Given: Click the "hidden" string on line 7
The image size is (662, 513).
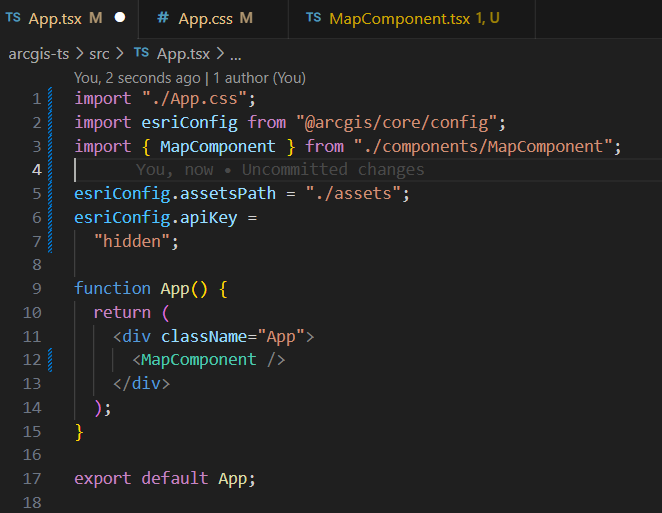Looking at the screenshot, I should pos(132,242).
